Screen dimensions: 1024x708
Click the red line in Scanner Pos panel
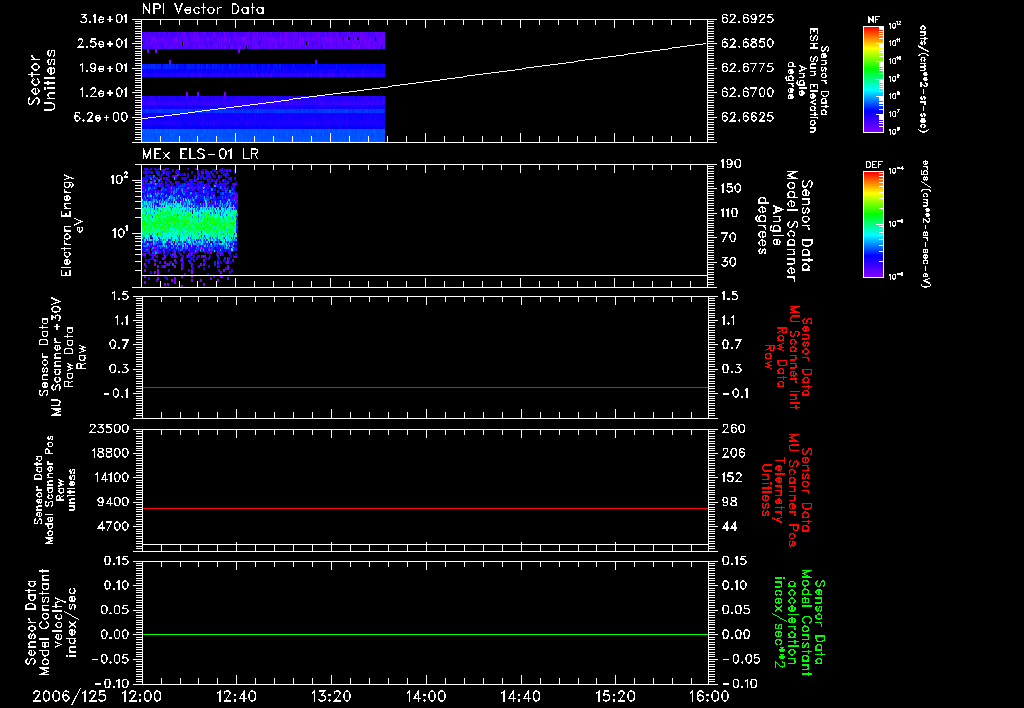coord(425,508)
